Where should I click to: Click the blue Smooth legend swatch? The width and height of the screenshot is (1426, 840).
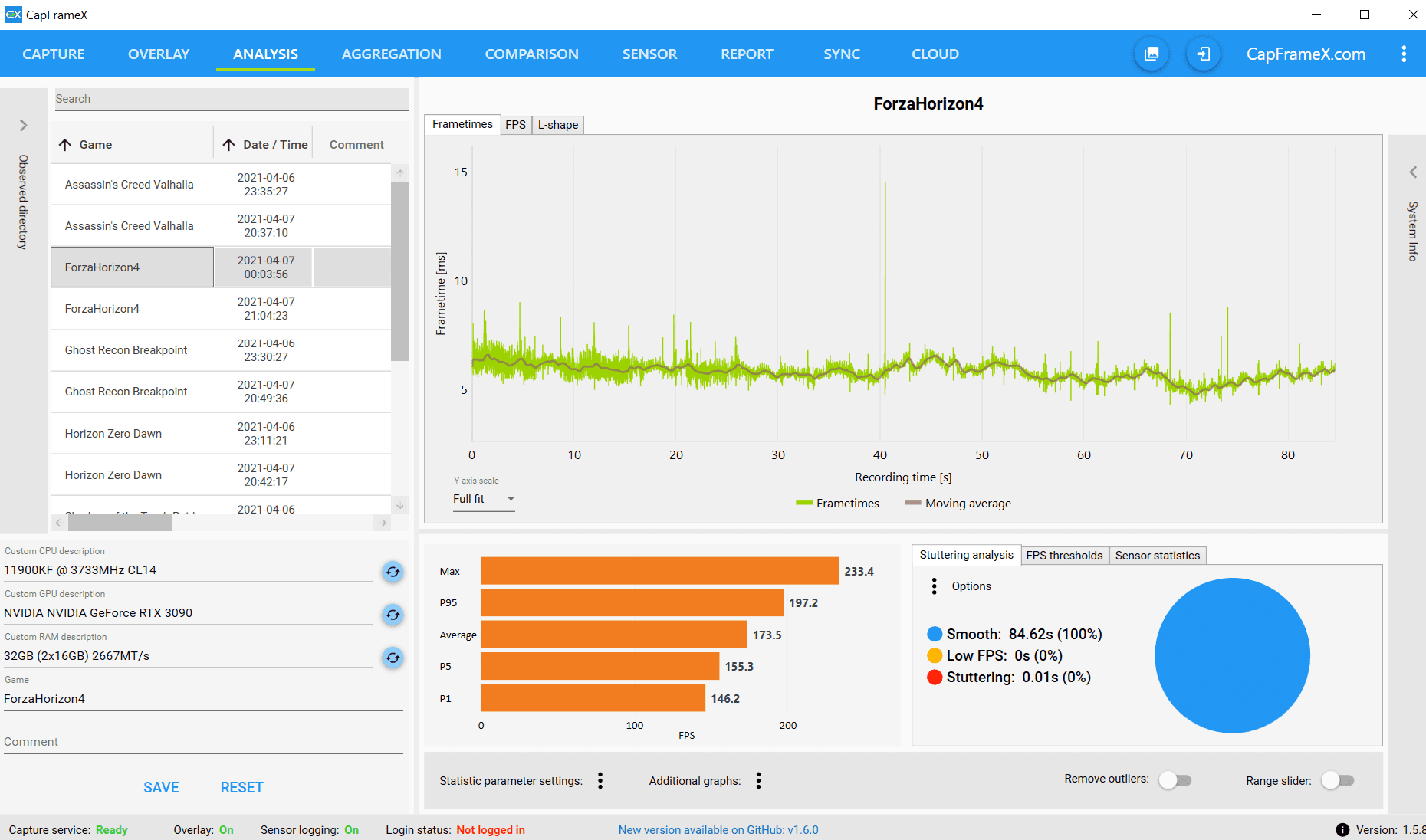[935, 635]
